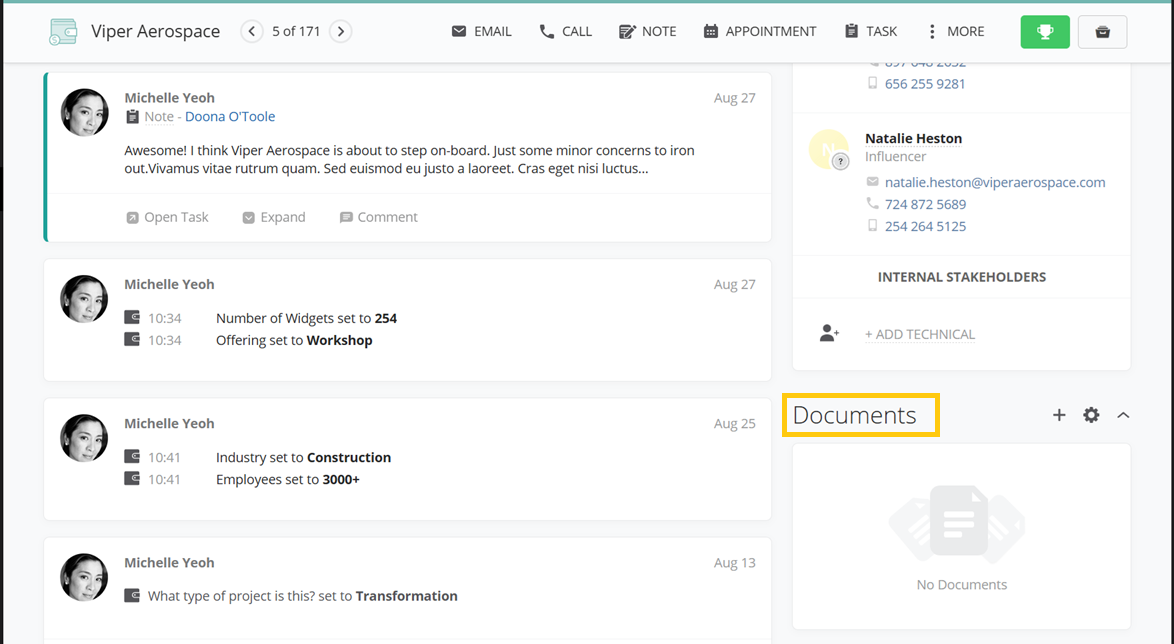Collapse the Documents section
Screen dimensions: 1174x644
(x=1123, y=415)
